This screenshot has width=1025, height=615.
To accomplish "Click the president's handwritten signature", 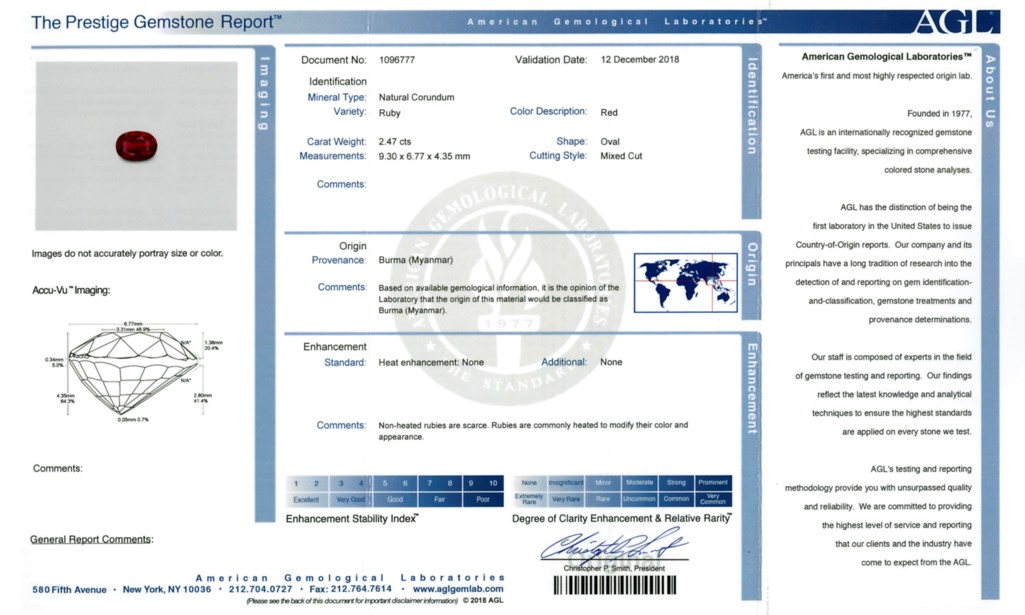I will pos(612,547).
